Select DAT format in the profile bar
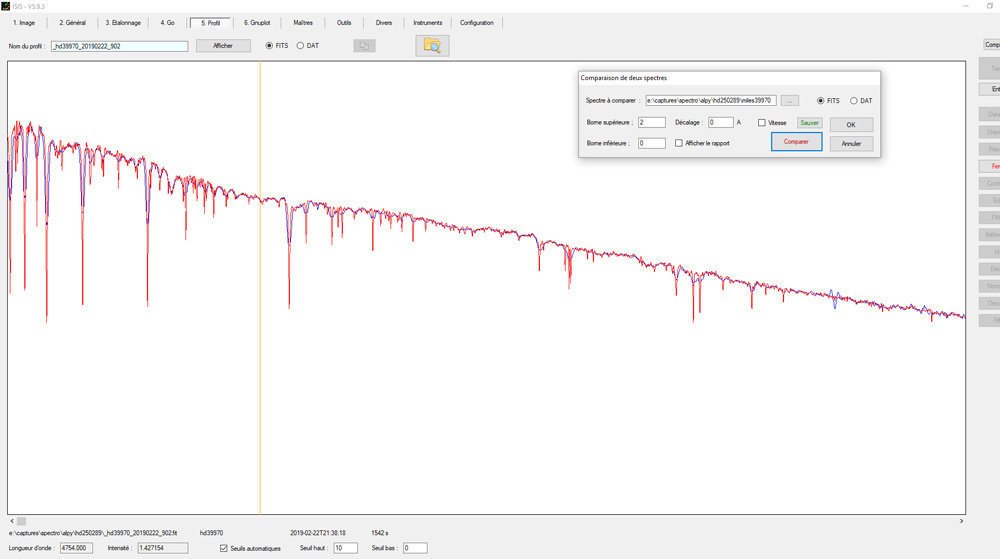 tap(300, 46)
